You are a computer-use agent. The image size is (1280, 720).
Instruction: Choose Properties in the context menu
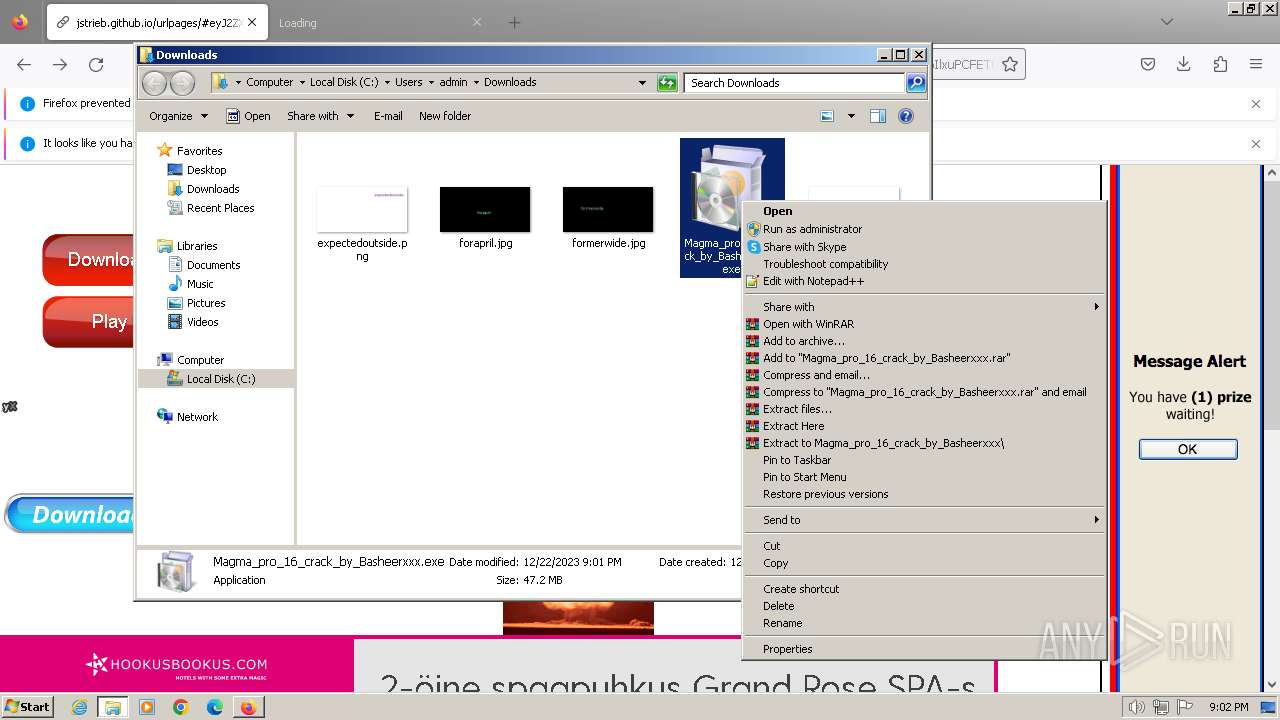787,649
